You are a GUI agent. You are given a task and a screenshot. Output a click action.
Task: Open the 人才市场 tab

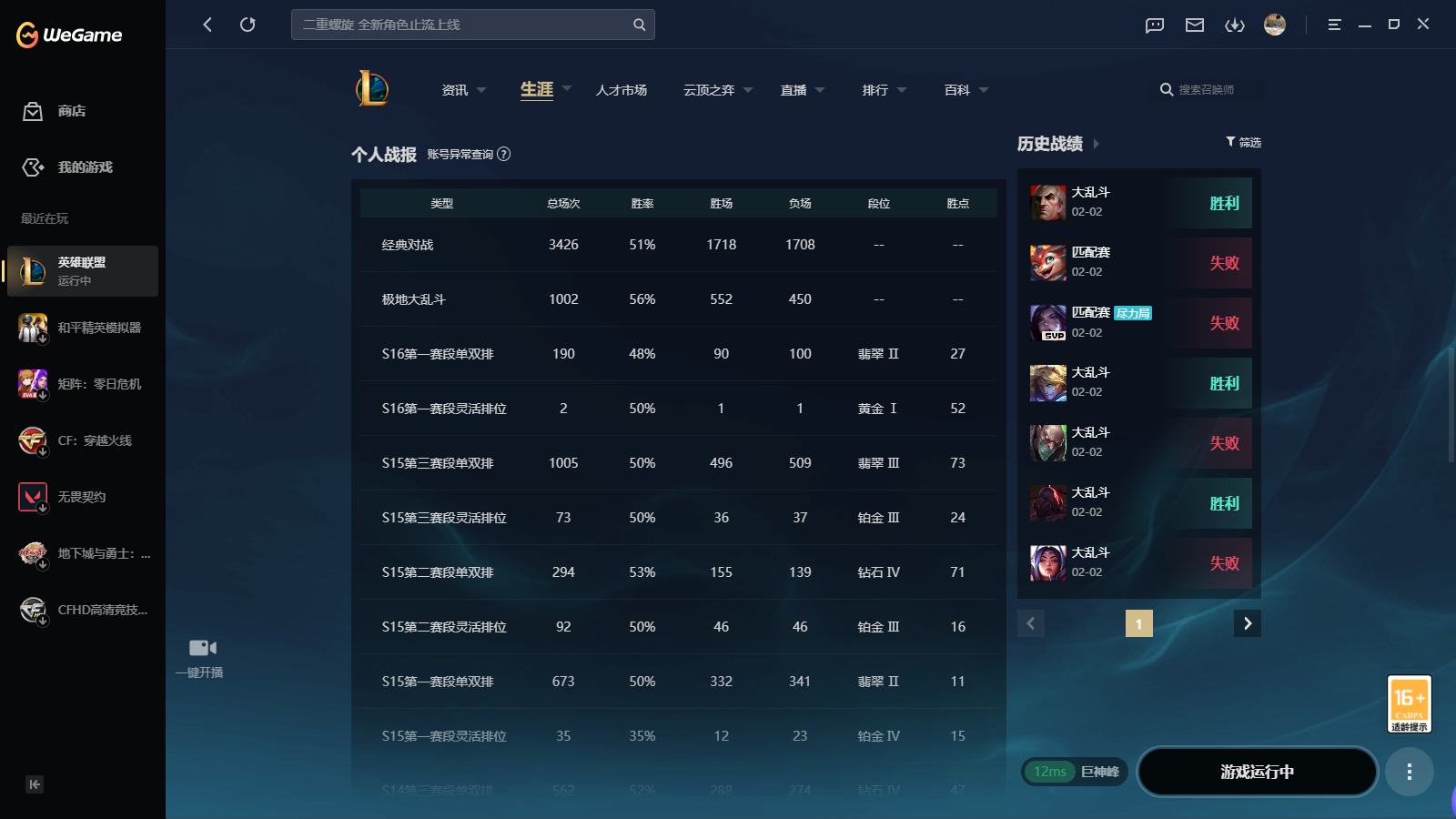pos(622,90)
